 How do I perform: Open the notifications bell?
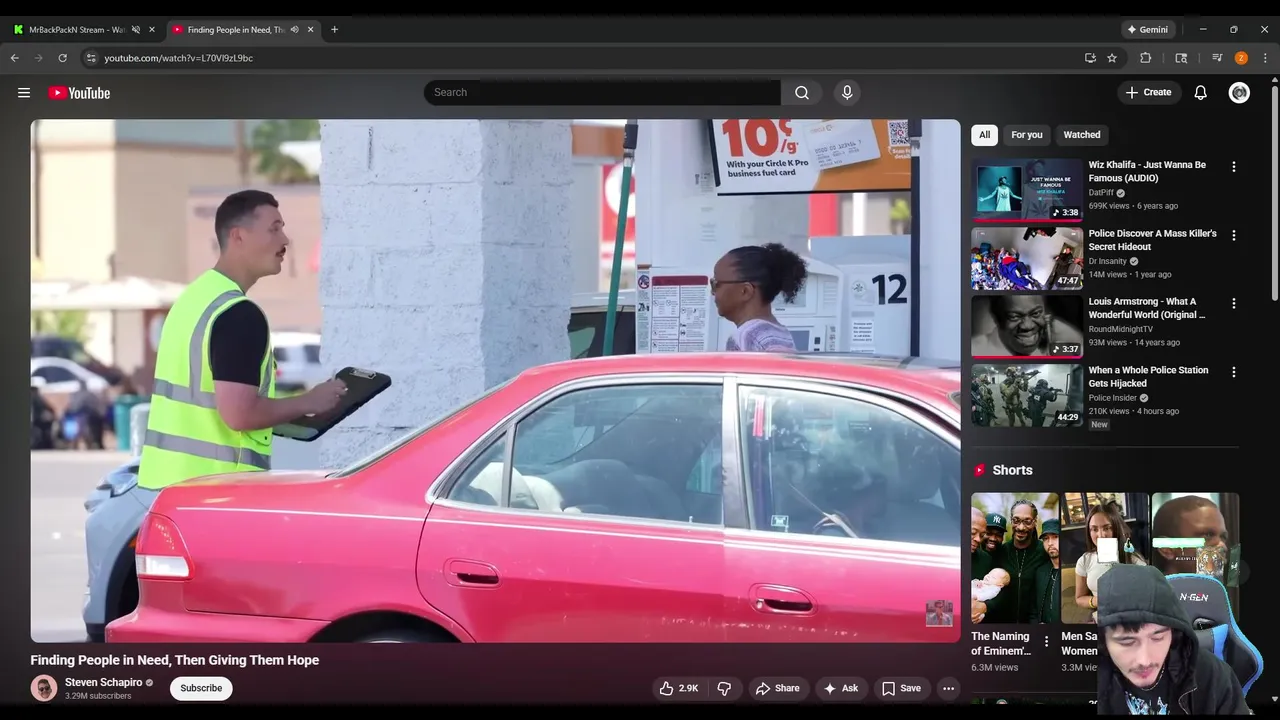(1201, 93)
